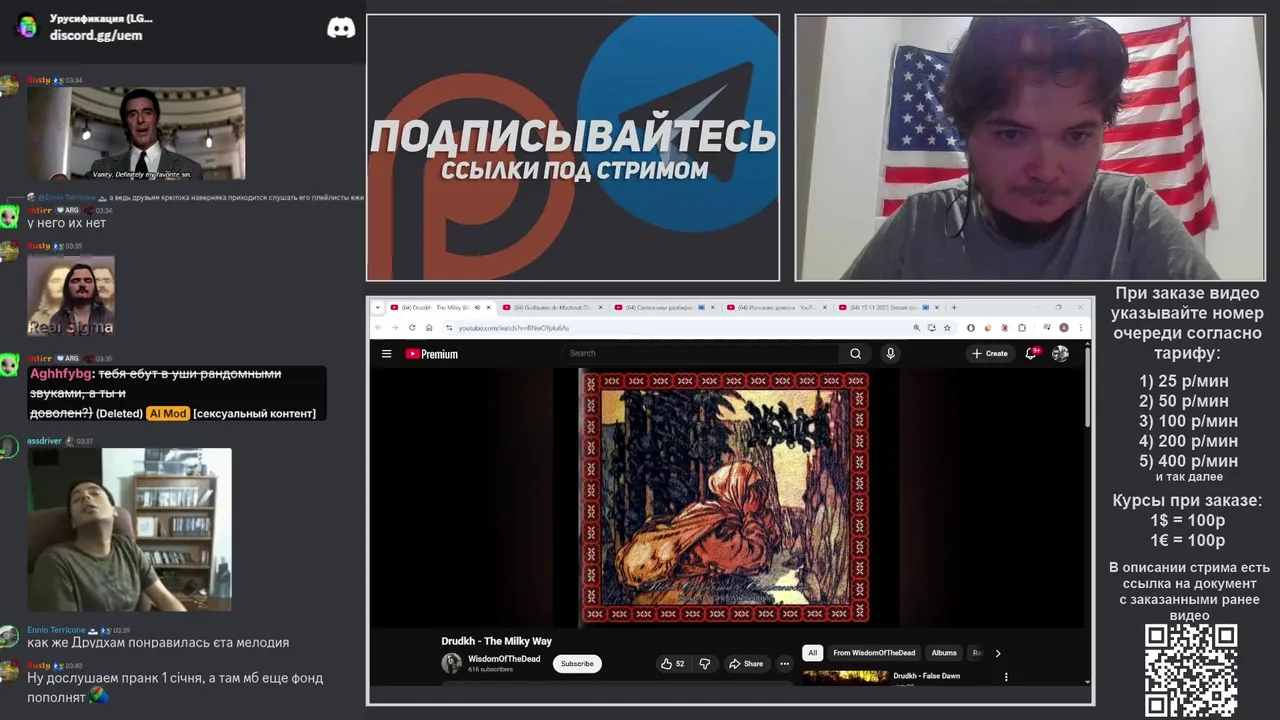The width and height of the screenshot is (1280, 720).
Task: Mute the Drudkh tab audio icon
Action: click(x=477, y=307)
